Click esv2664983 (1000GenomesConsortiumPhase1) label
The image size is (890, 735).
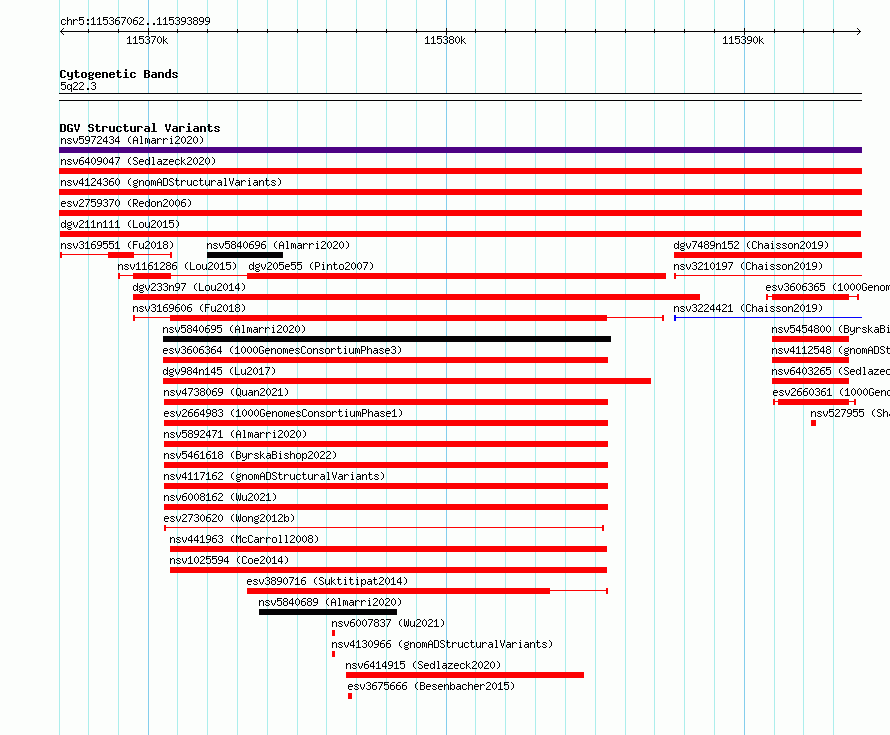click(283, 413)
